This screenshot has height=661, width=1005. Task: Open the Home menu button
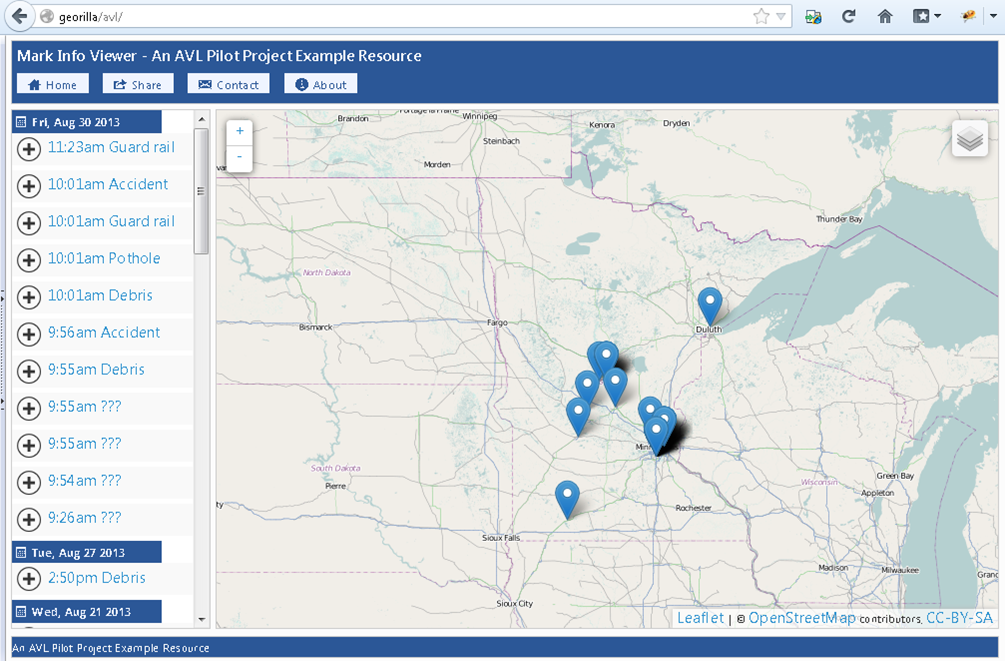[53, 85]
